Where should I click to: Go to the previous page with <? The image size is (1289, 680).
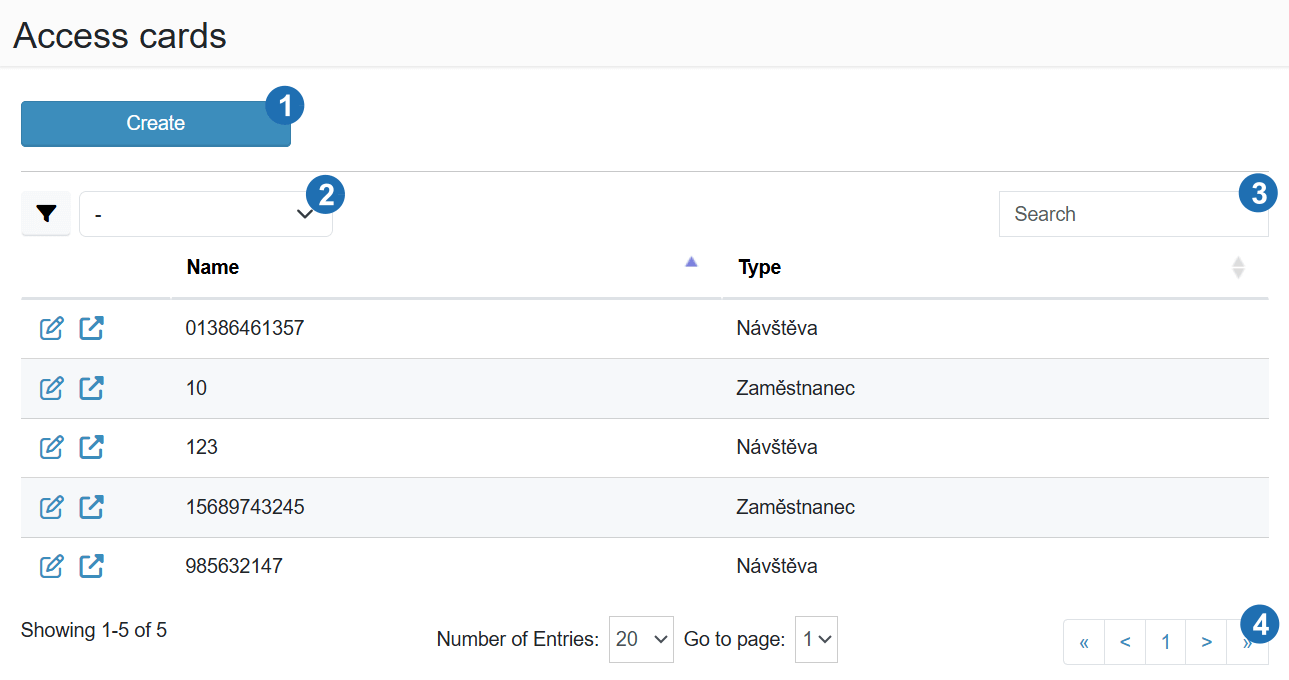coord(1125,642)
